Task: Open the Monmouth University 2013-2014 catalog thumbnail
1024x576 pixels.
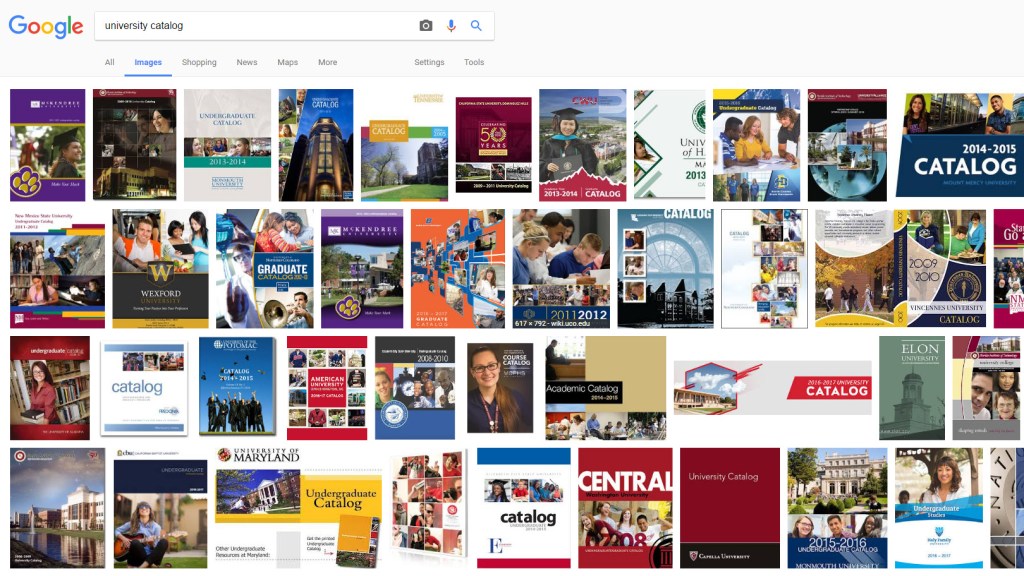Action: point(228,145)
